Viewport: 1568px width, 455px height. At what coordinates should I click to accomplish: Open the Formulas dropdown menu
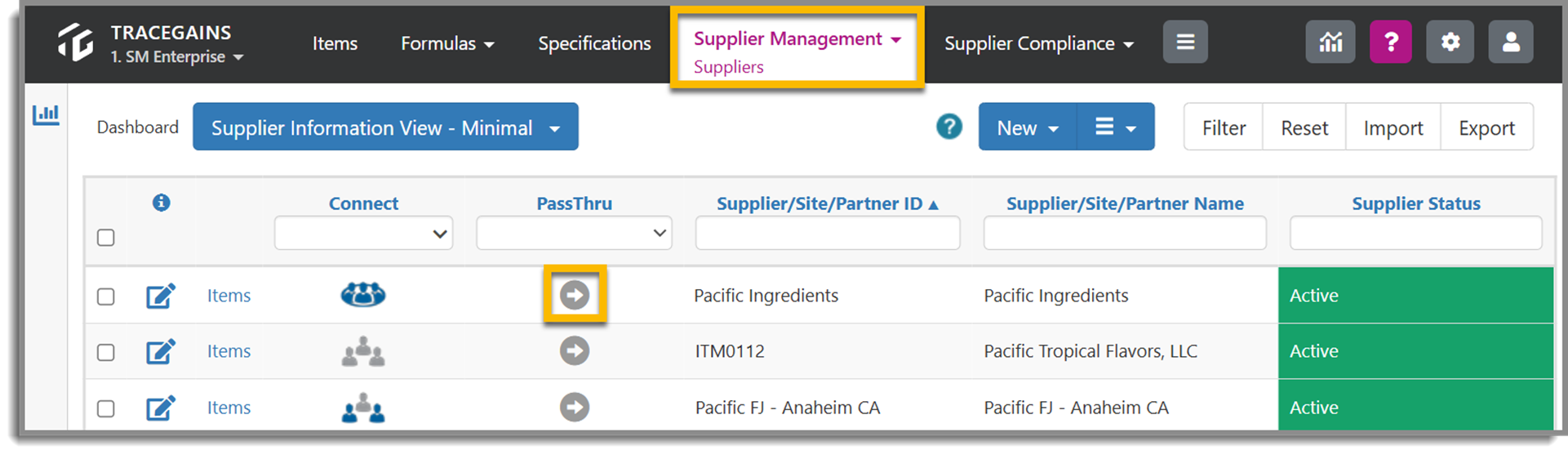click(447, 43)
